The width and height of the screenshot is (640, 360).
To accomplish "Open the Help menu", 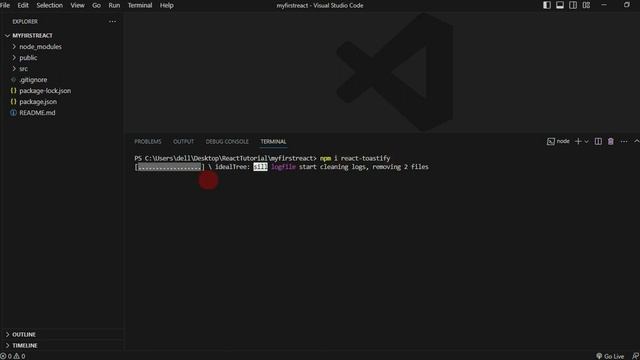I will click(167, 5).
